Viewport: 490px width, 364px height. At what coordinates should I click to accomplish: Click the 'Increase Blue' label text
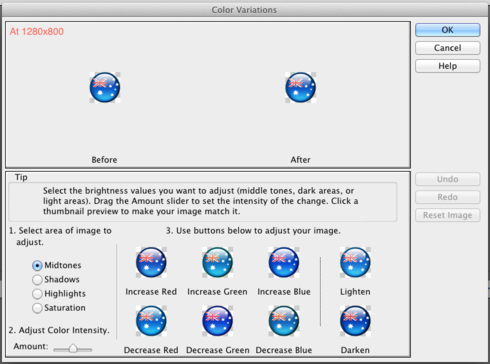pyautogui.click(x=284, y=292)
